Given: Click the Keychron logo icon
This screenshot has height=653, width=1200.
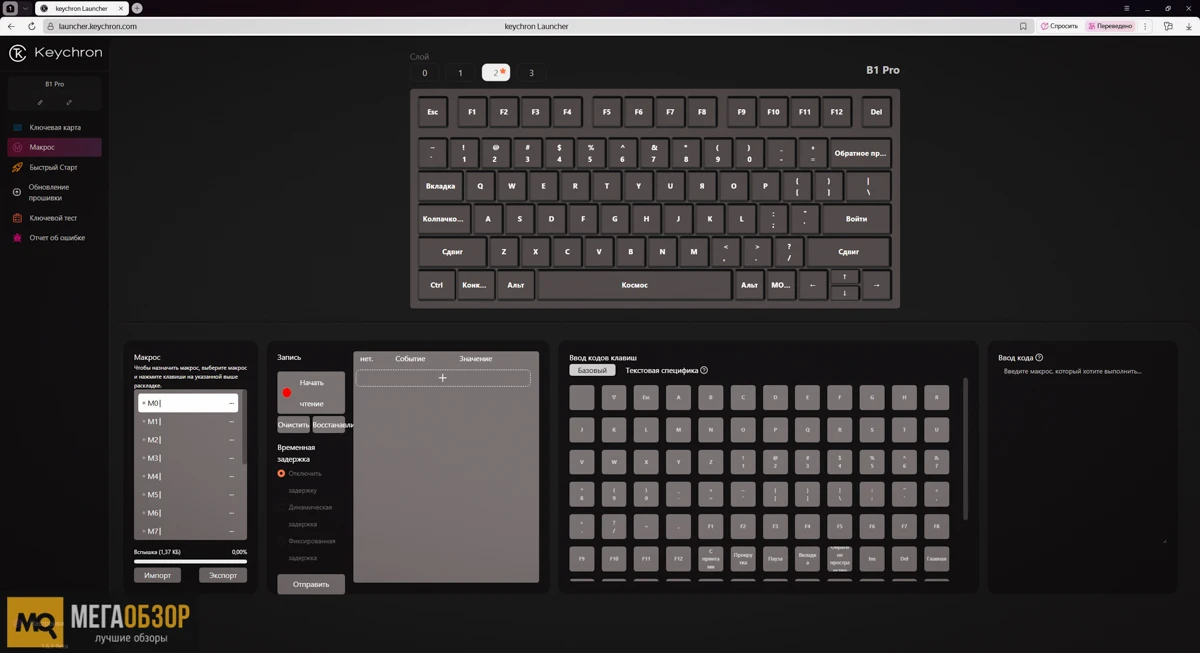Looking at the screenshot, I should (x=18, y=53).
